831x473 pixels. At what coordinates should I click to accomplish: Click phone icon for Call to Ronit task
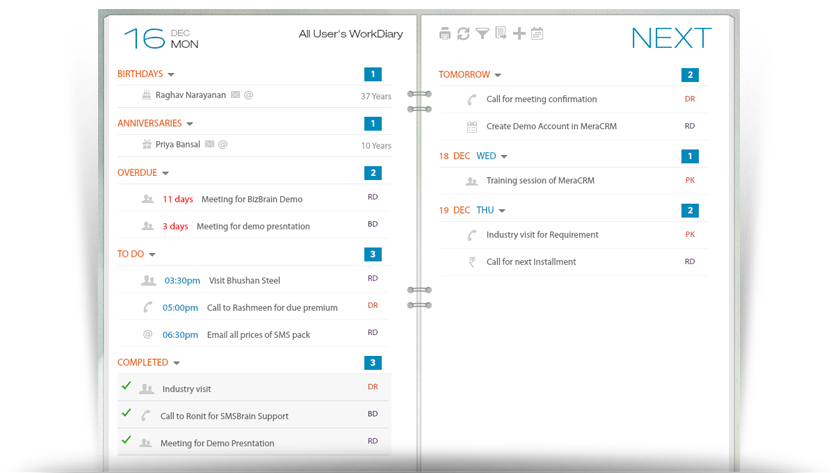pos(146,416)
